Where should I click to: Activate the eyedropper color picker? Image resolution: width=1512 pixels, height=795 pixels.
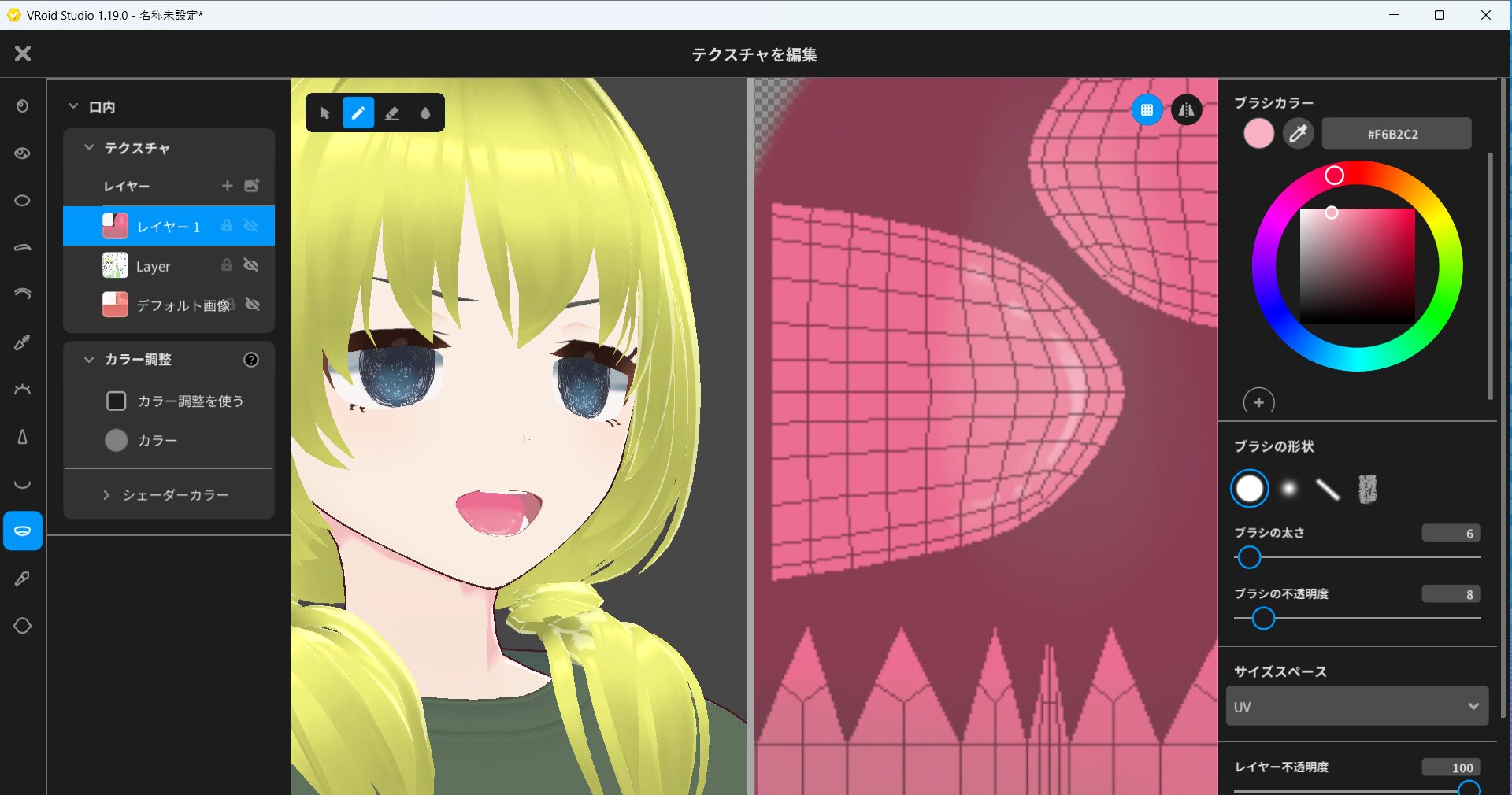coord(1299,134)
